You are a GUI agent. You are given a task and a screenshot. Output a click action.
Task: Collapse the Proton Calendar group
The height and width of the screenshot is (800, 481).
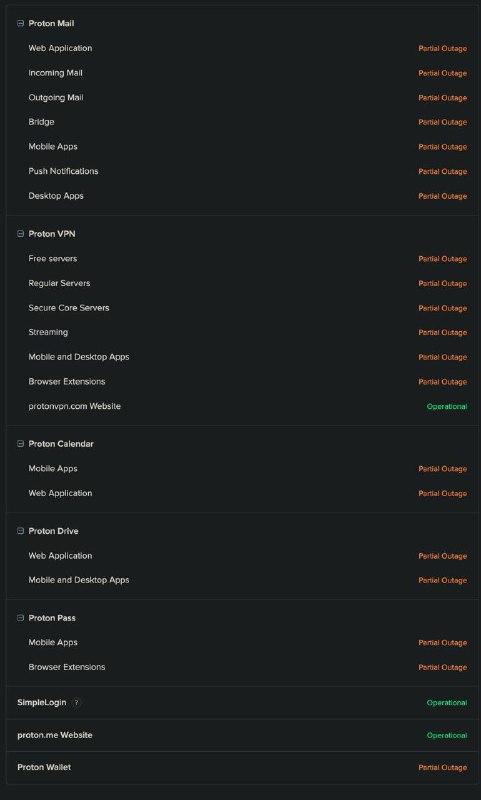(20, 444)
